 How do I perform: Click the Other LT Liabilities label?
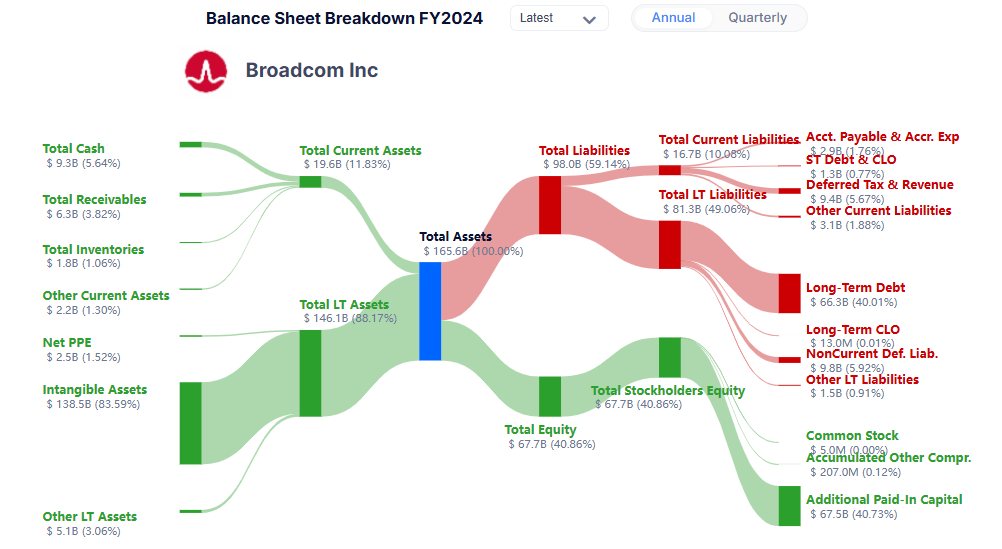tap(862, 380)
